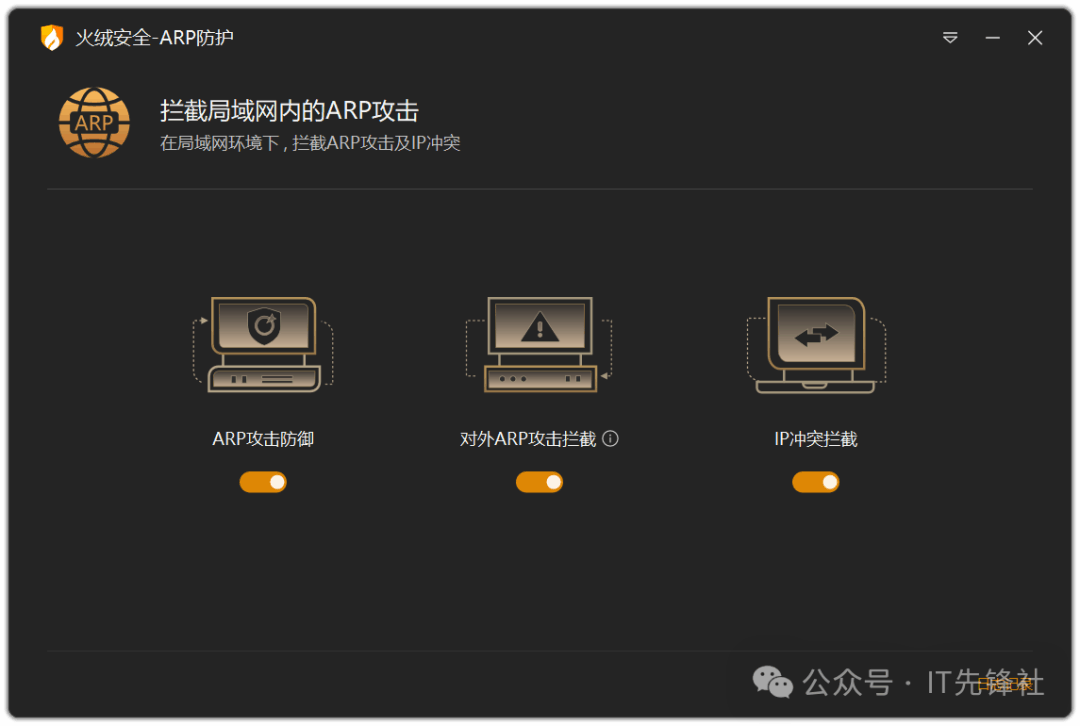Click the info icon beside 对外ARP攻击拦截
This screenshot has height=726, width=1080.
tap(610, 439)
